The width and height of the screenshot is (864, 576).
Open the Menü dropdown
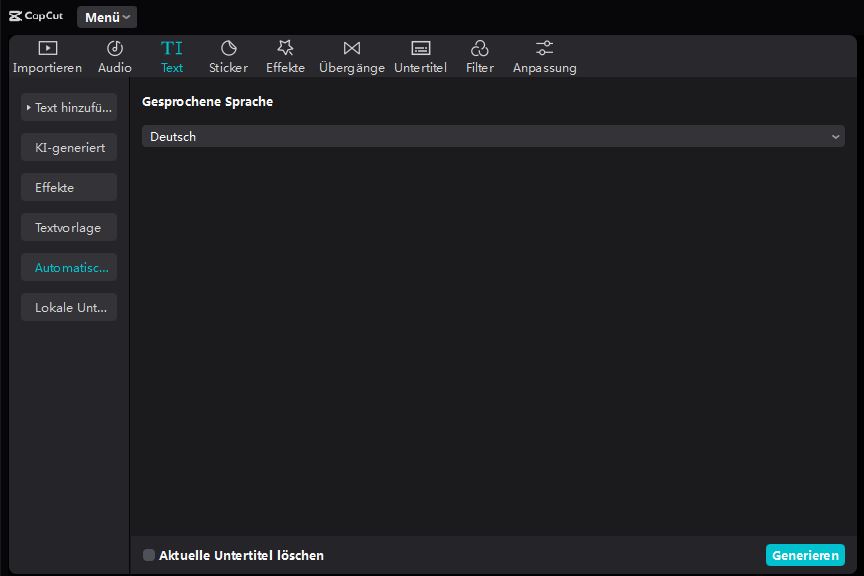point(107,17)
